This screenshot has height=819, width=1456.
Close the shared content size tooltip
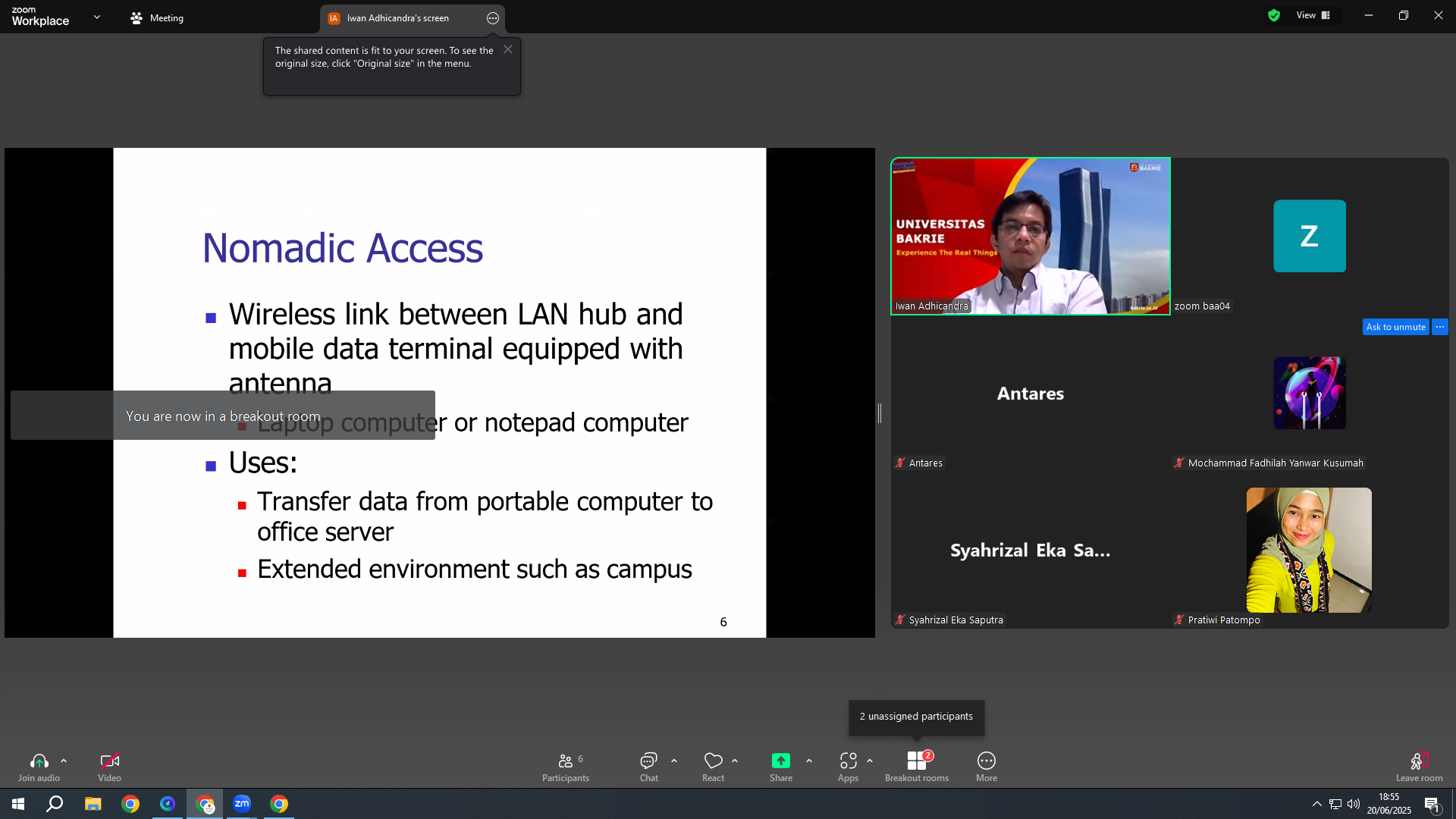[x=508, y=49]
